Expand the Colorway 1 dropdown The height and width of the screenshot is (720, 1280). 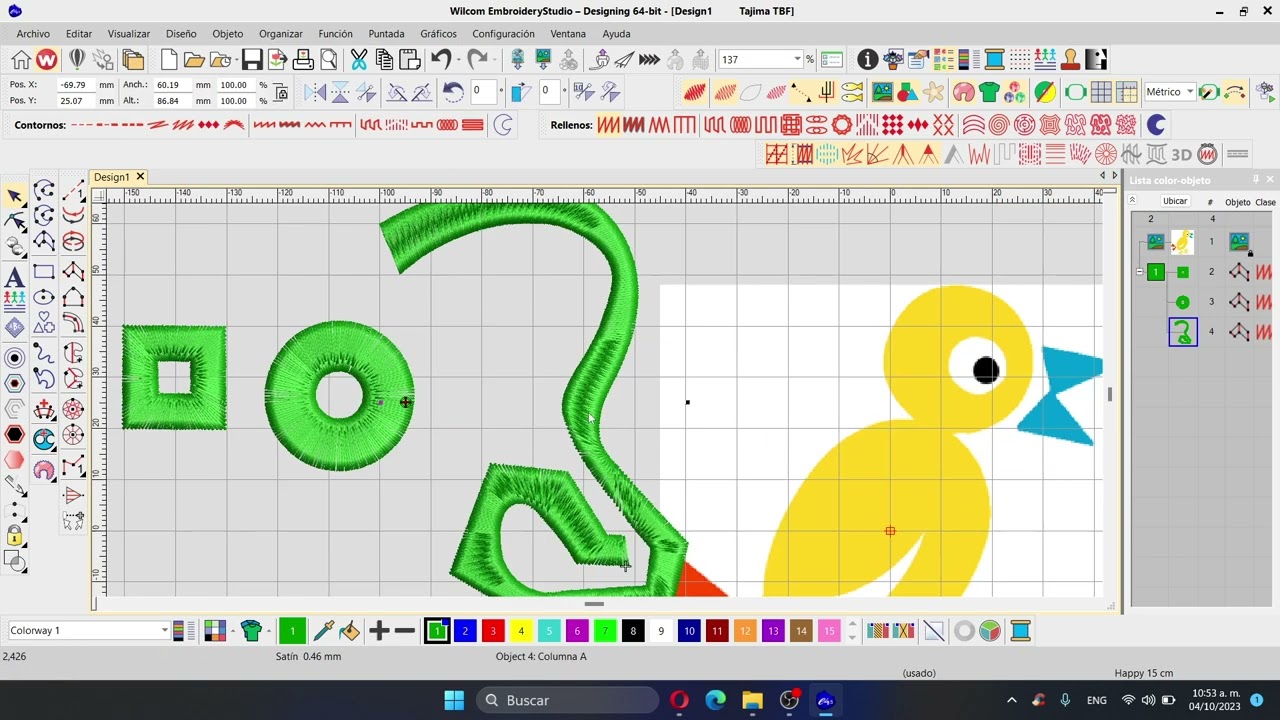coord(165,631)
